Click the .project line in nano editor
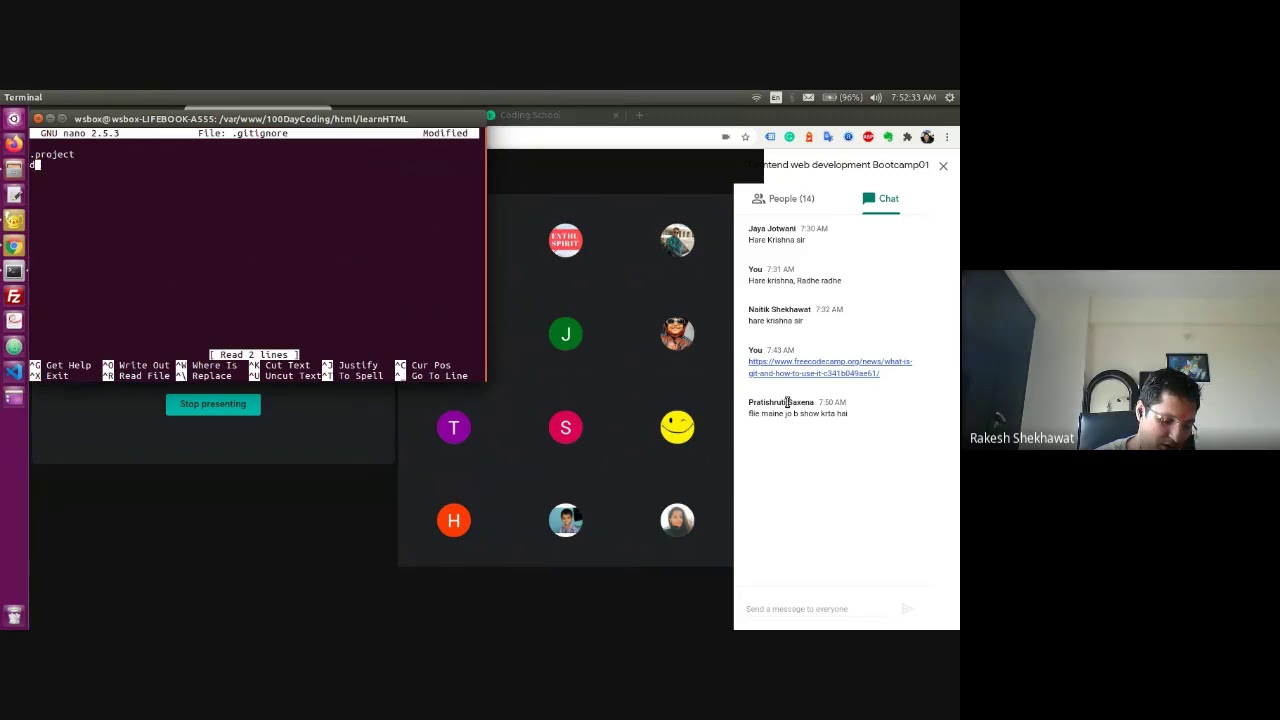 point(52,155)
